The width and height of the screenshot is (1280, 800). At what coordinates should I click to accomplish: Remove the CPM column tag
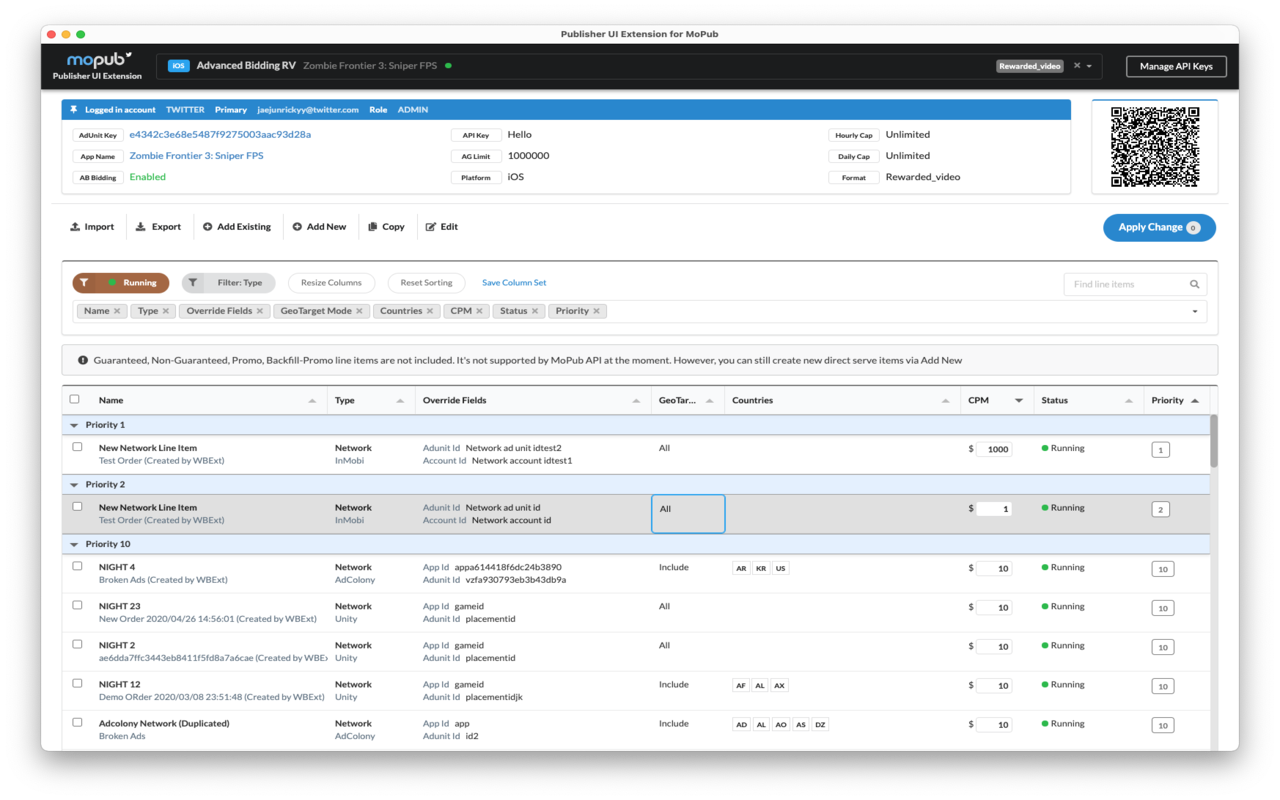[479, 311]
